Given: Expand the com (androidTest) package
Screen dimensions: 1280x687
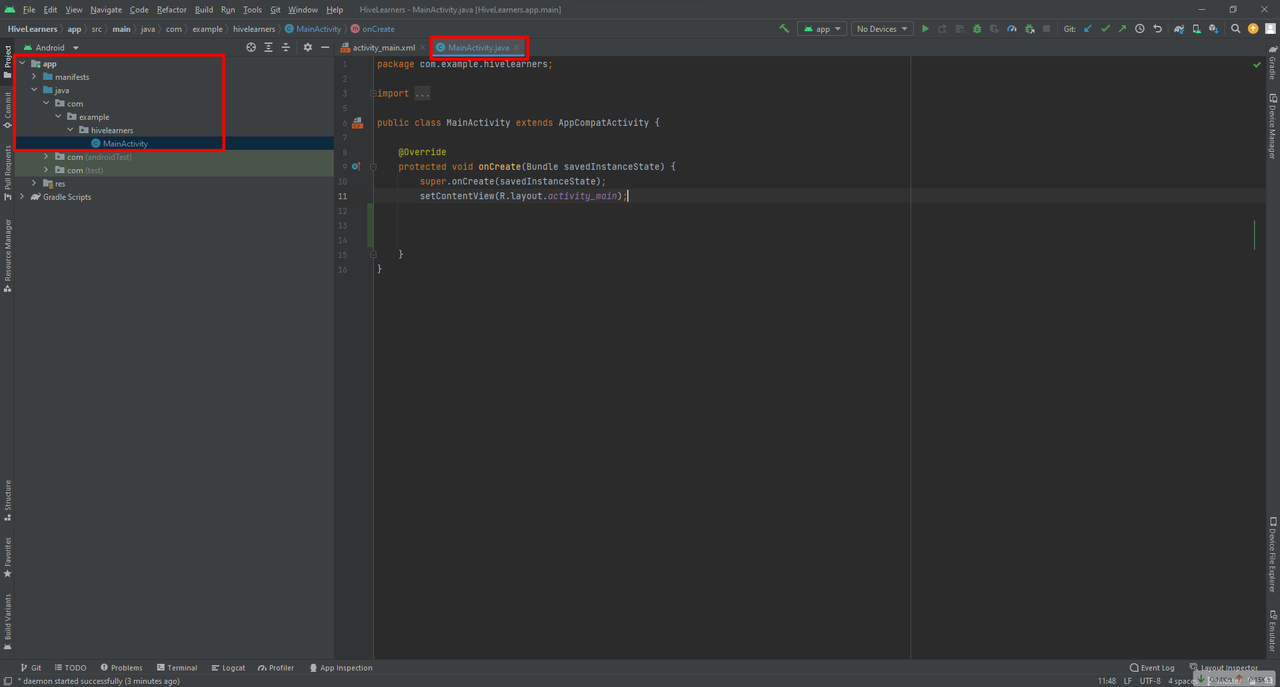Looking at the screenshot, I should tap(46, 157).
